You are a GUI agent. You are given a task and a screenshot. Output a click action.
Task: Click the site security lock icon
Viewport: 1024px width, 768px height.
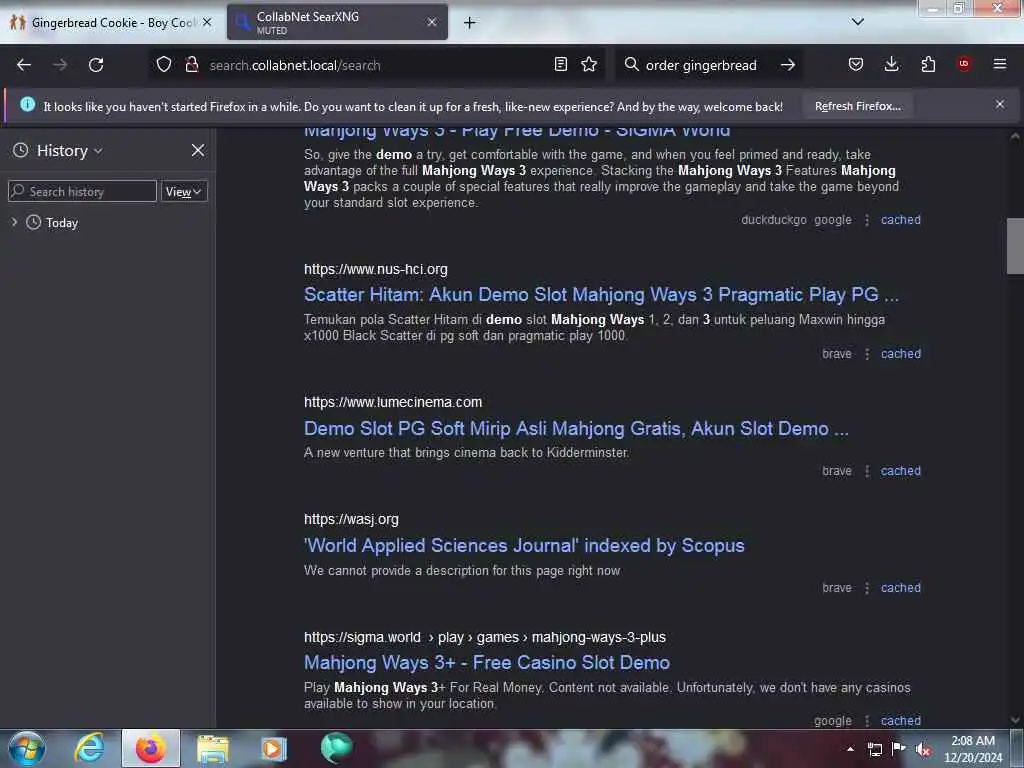pyautogui.click(x=192, y=65)
